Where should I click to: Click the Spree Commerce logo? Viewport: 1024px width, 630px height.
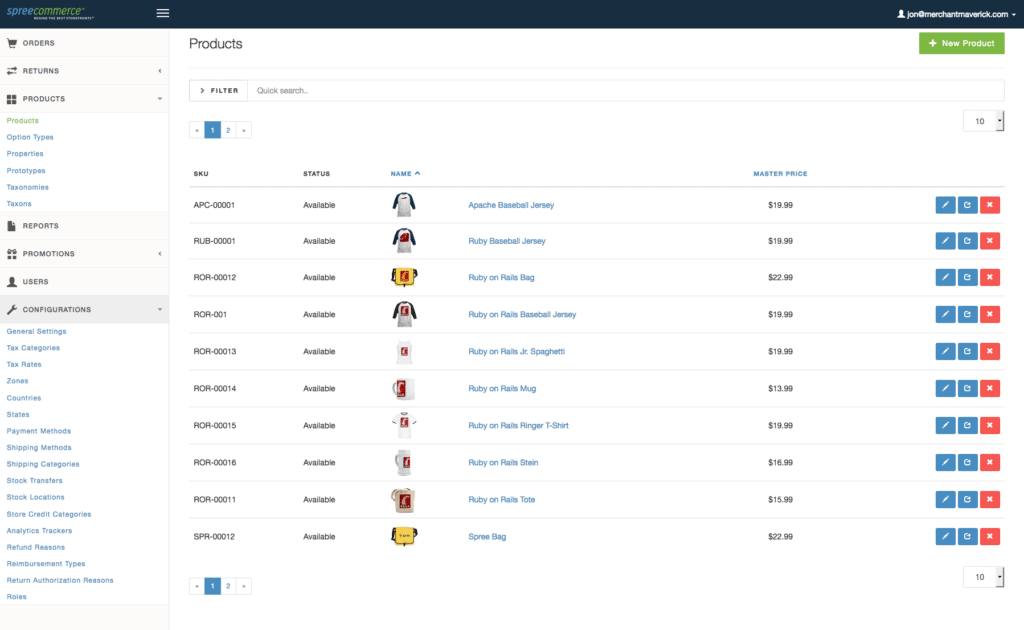coord(50,12)
